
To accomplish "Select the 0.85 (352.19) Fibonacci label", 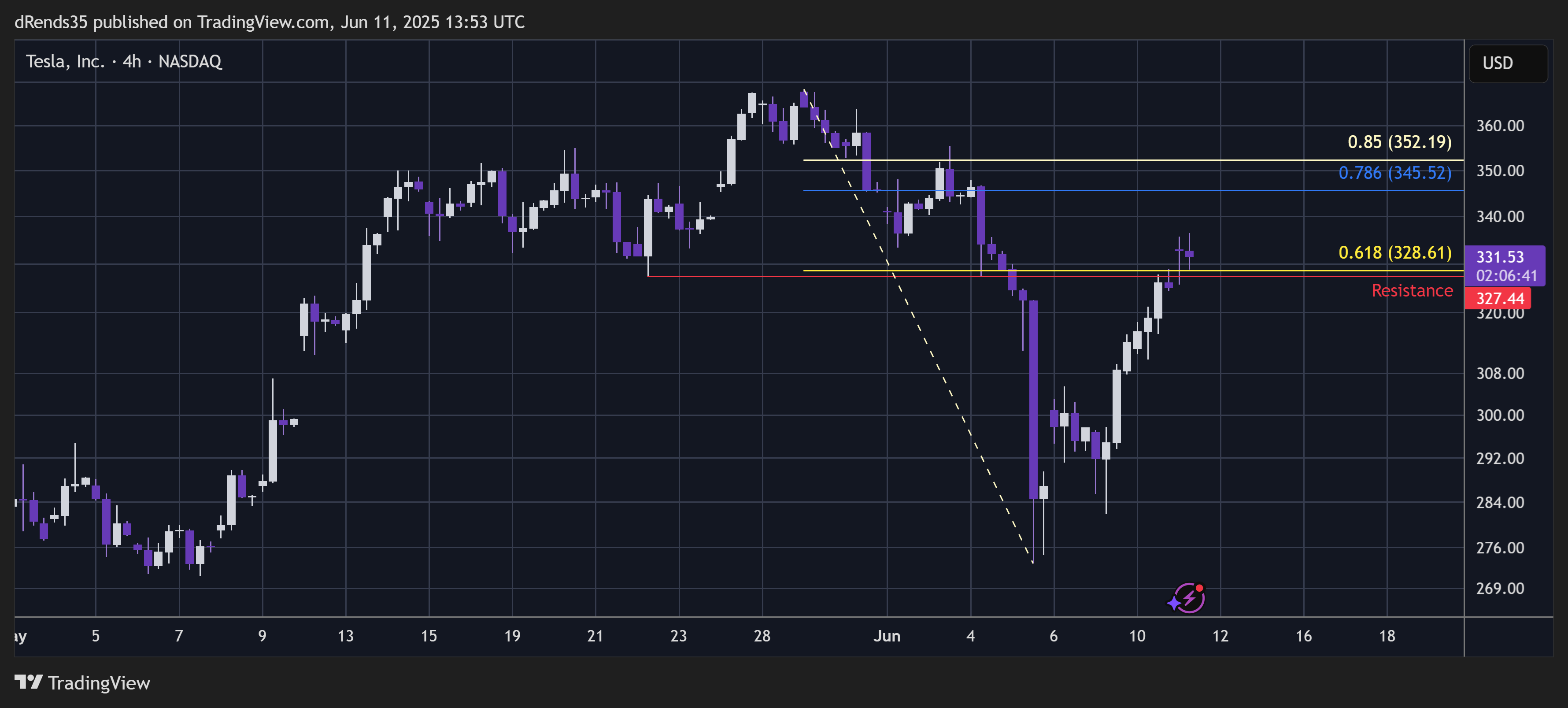I will (x=1399, y=142).
